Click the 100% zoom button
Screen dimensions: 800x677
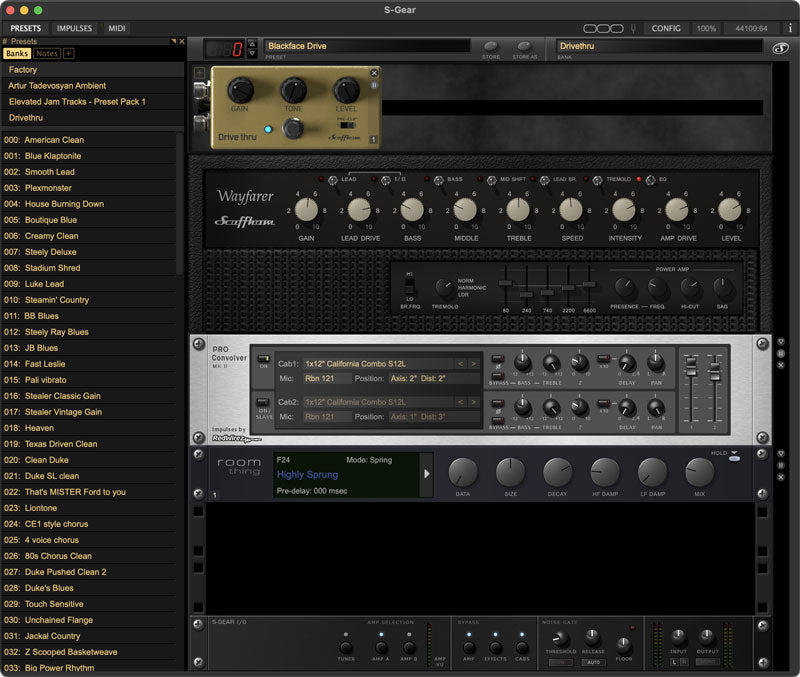(x=706, y=29)
